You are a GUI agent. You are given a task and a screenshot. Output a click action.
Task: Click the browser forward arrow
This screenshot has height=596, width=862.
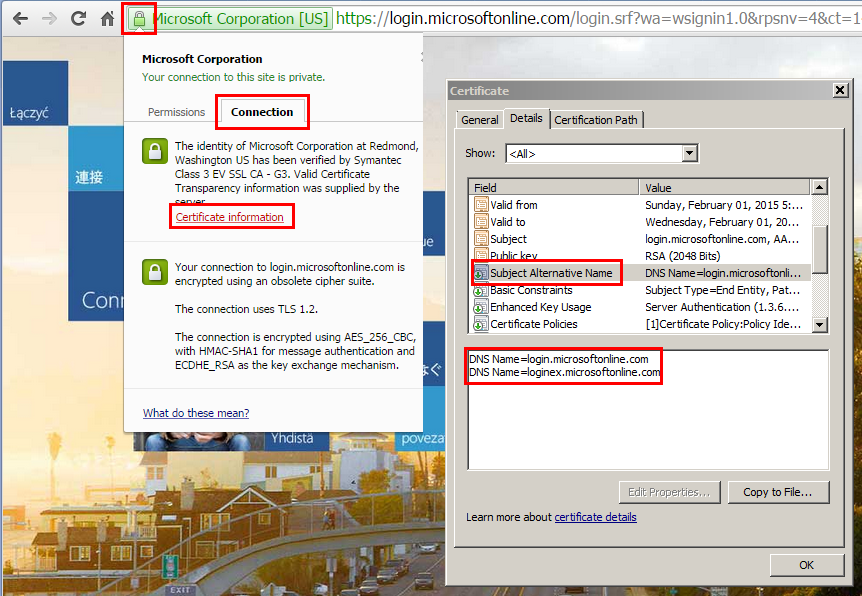pos(49,19)
